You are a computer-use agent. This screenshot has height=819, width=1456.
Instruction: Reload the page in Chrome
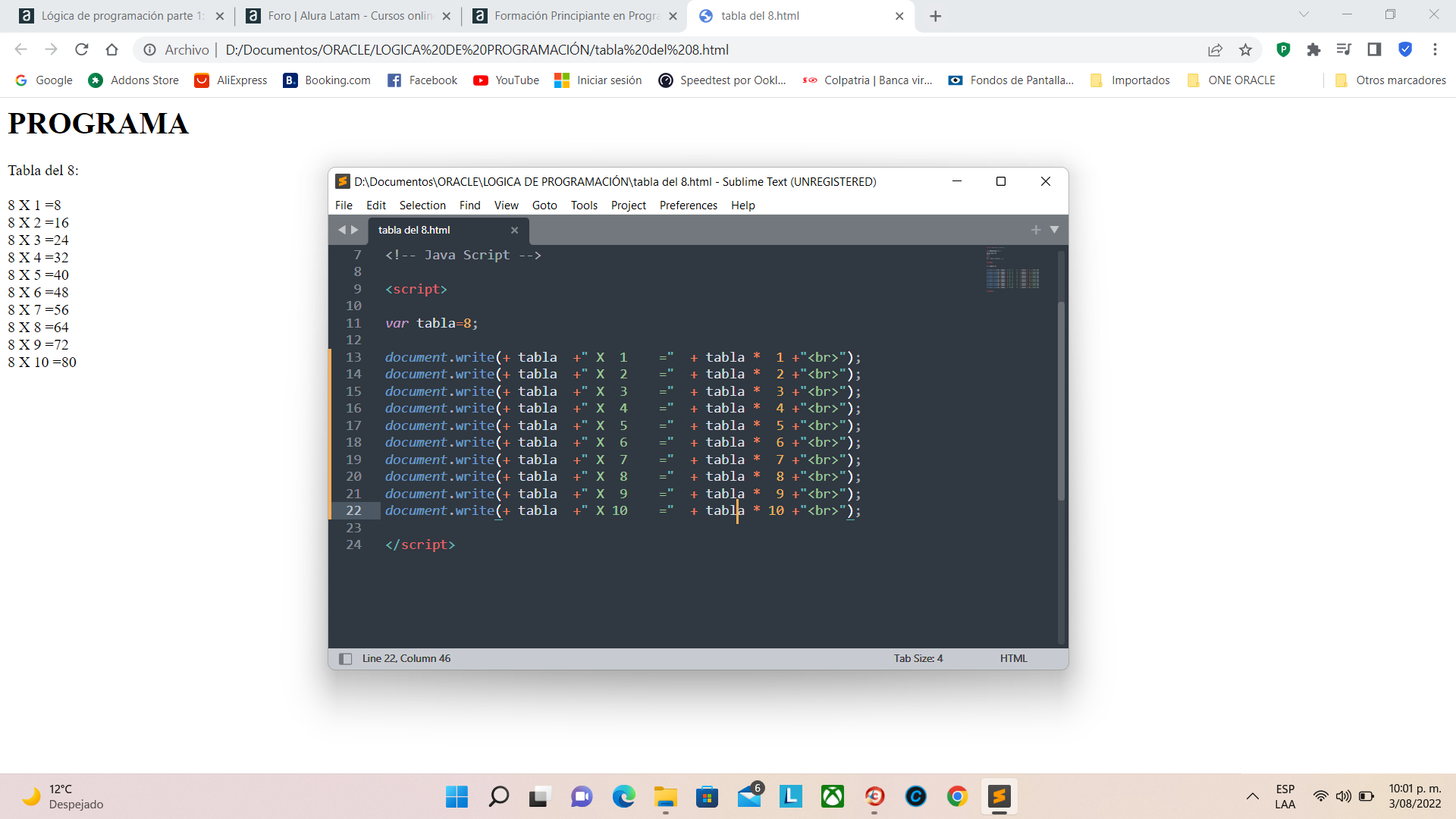[x=81, y=49]
